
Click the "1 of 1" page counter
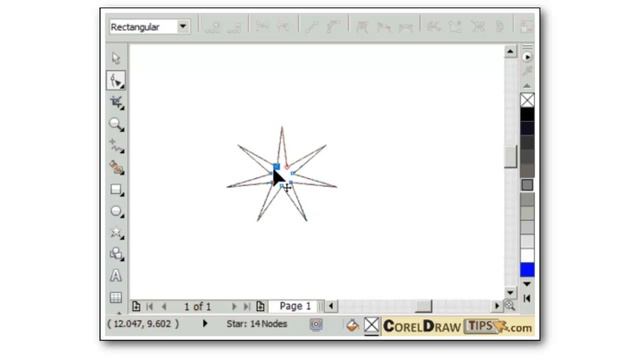coord(198,307)
